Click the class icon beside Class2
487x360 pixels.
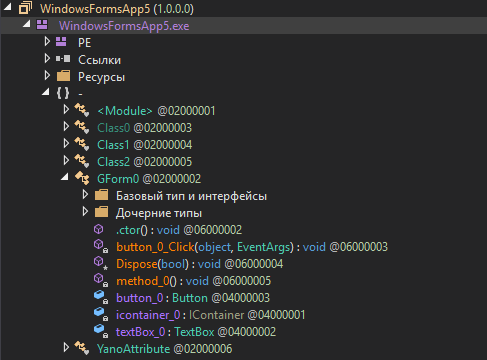[82, 161]
